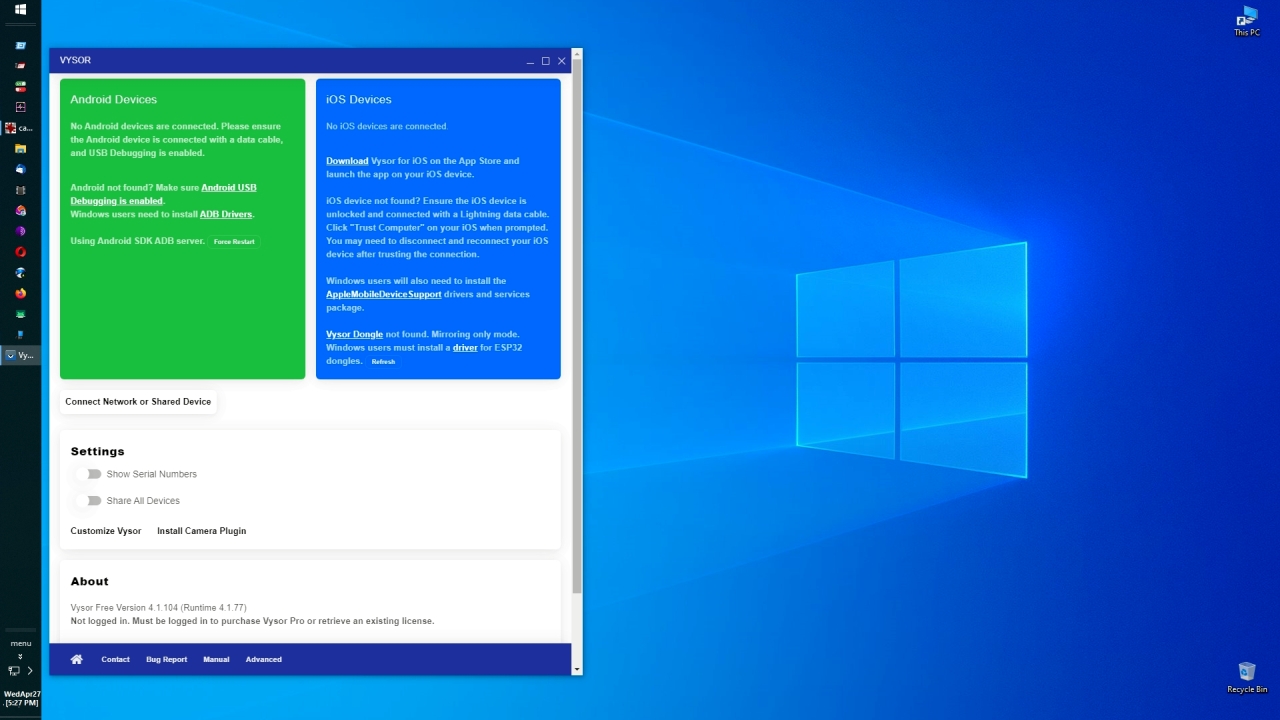Maximize the Vysor window
Screen dimensions: 1280x720
click(546, 61)
